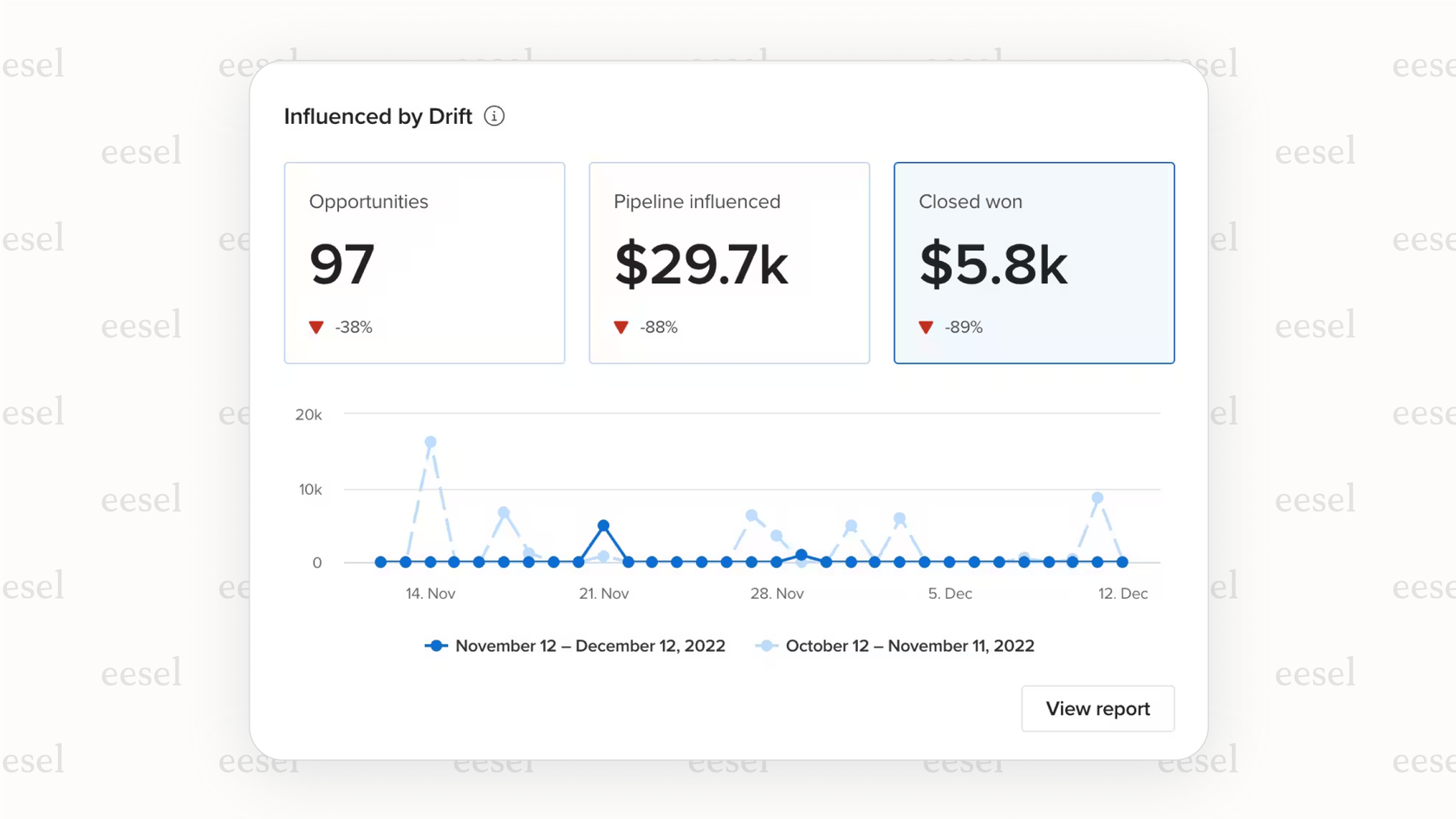Click the red decrease arrow under Pipeline influenced
1456x819 pixels.
coord(621,328)
